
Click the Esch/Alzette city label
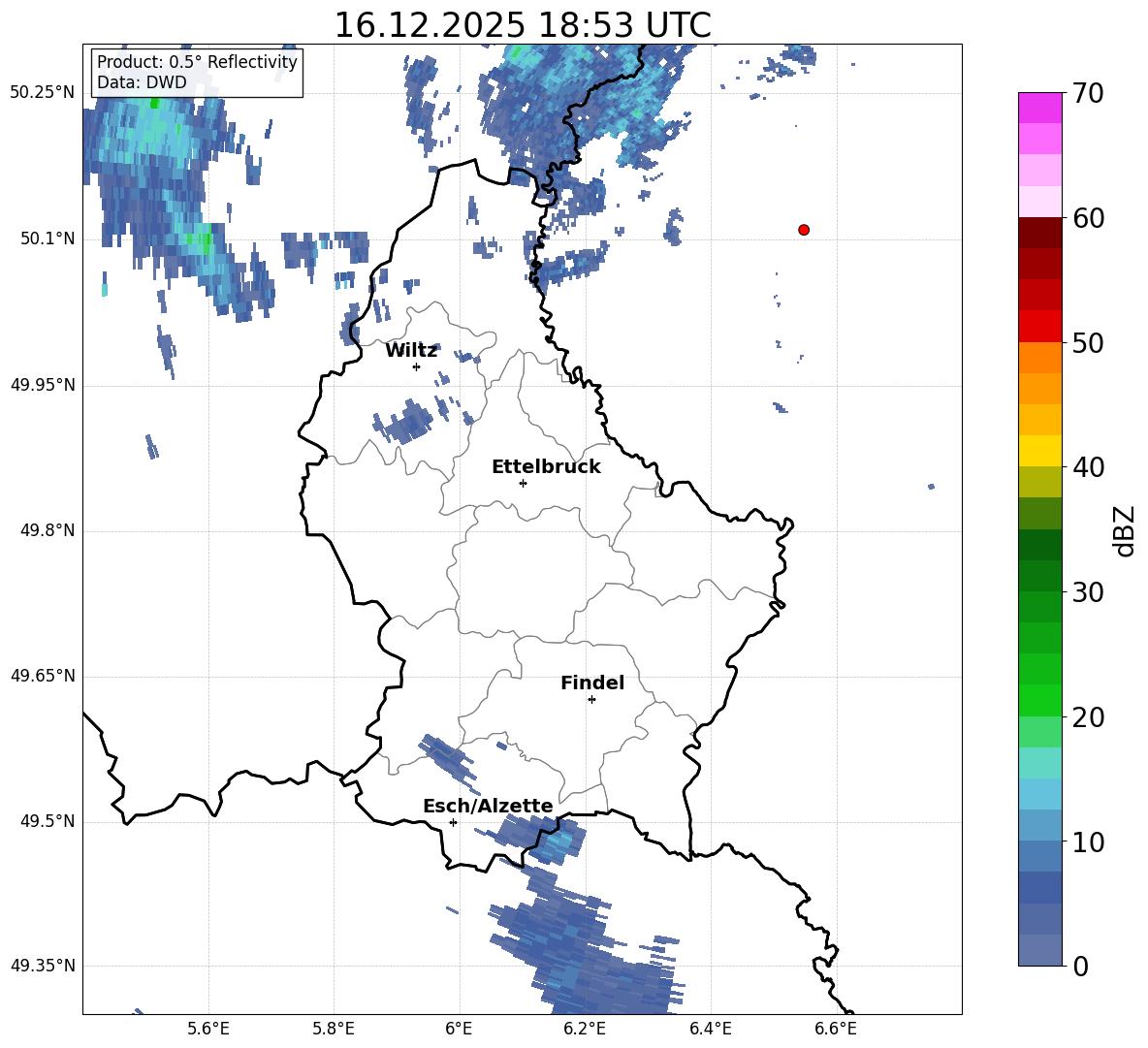click(x=488, y=806)
